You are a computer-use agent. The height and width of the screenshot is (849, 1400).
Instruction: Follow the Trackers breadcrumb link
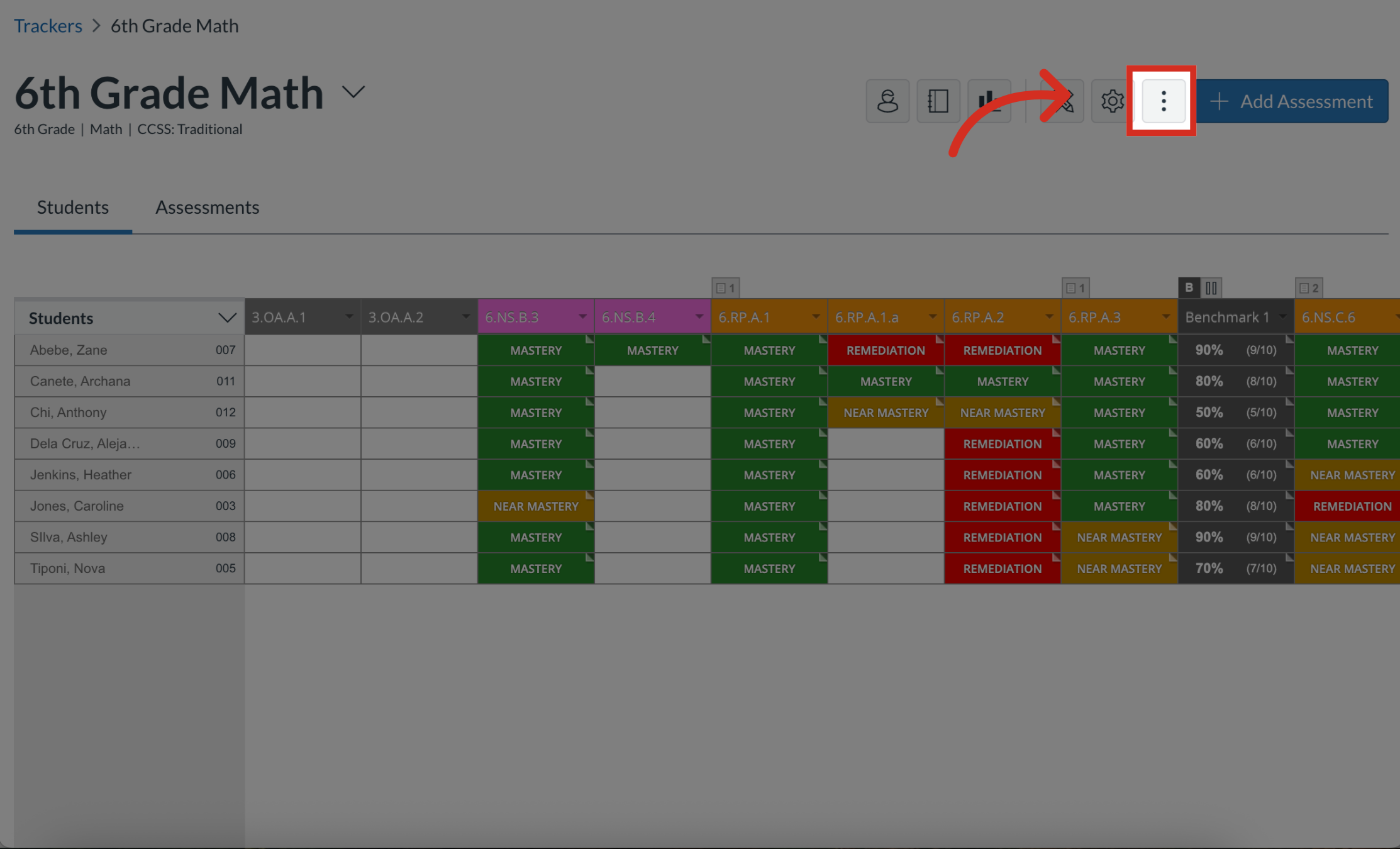[48, 26]
